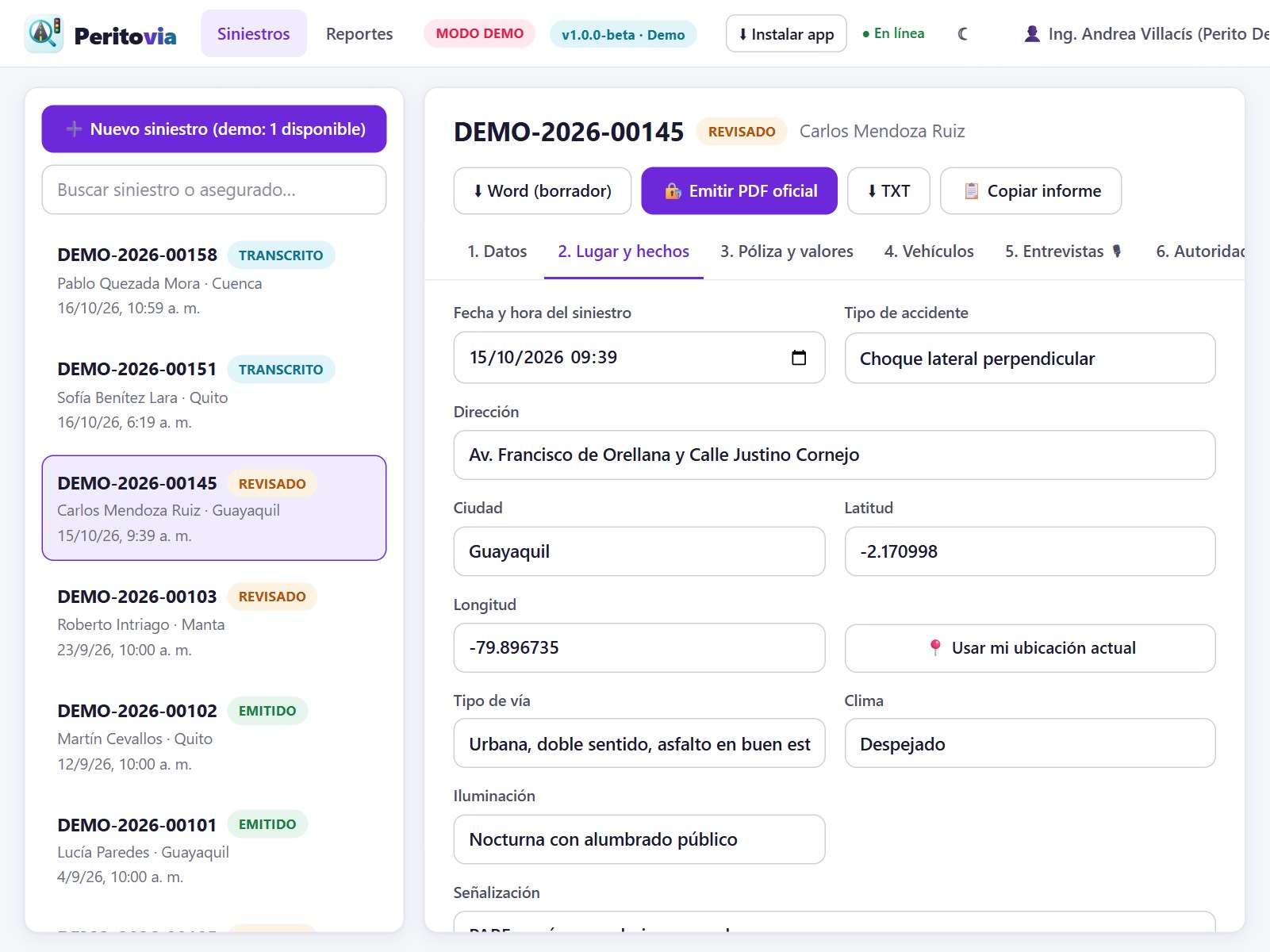Open 5. Entrevistas tab
1270x952 pixels.
[1064, 251]
